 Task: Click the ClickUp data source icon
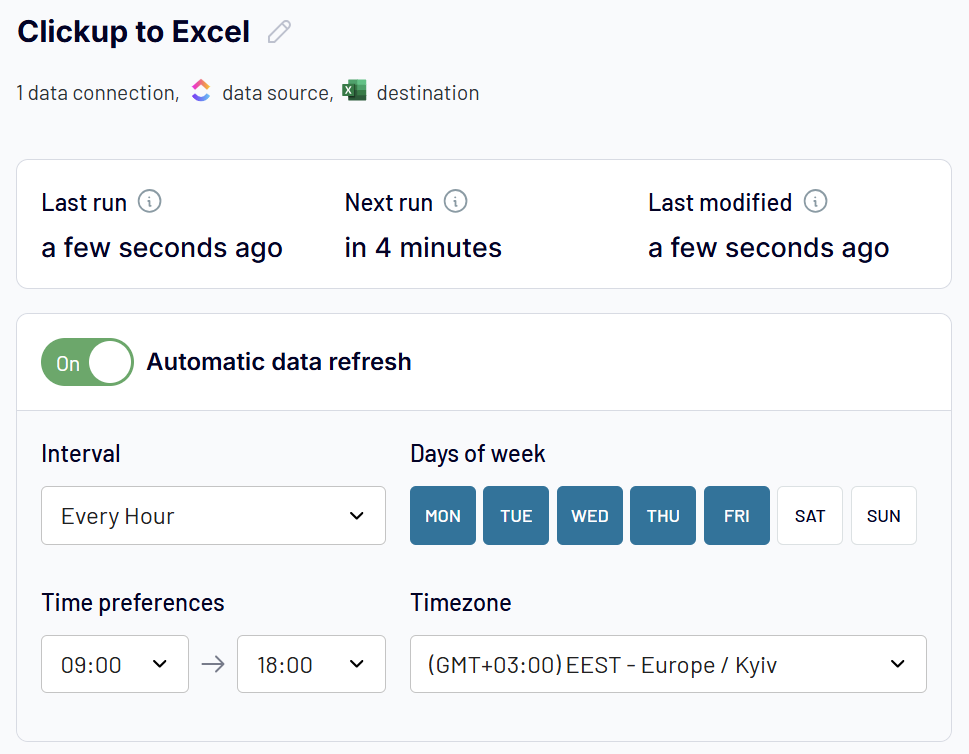[201, 90]
